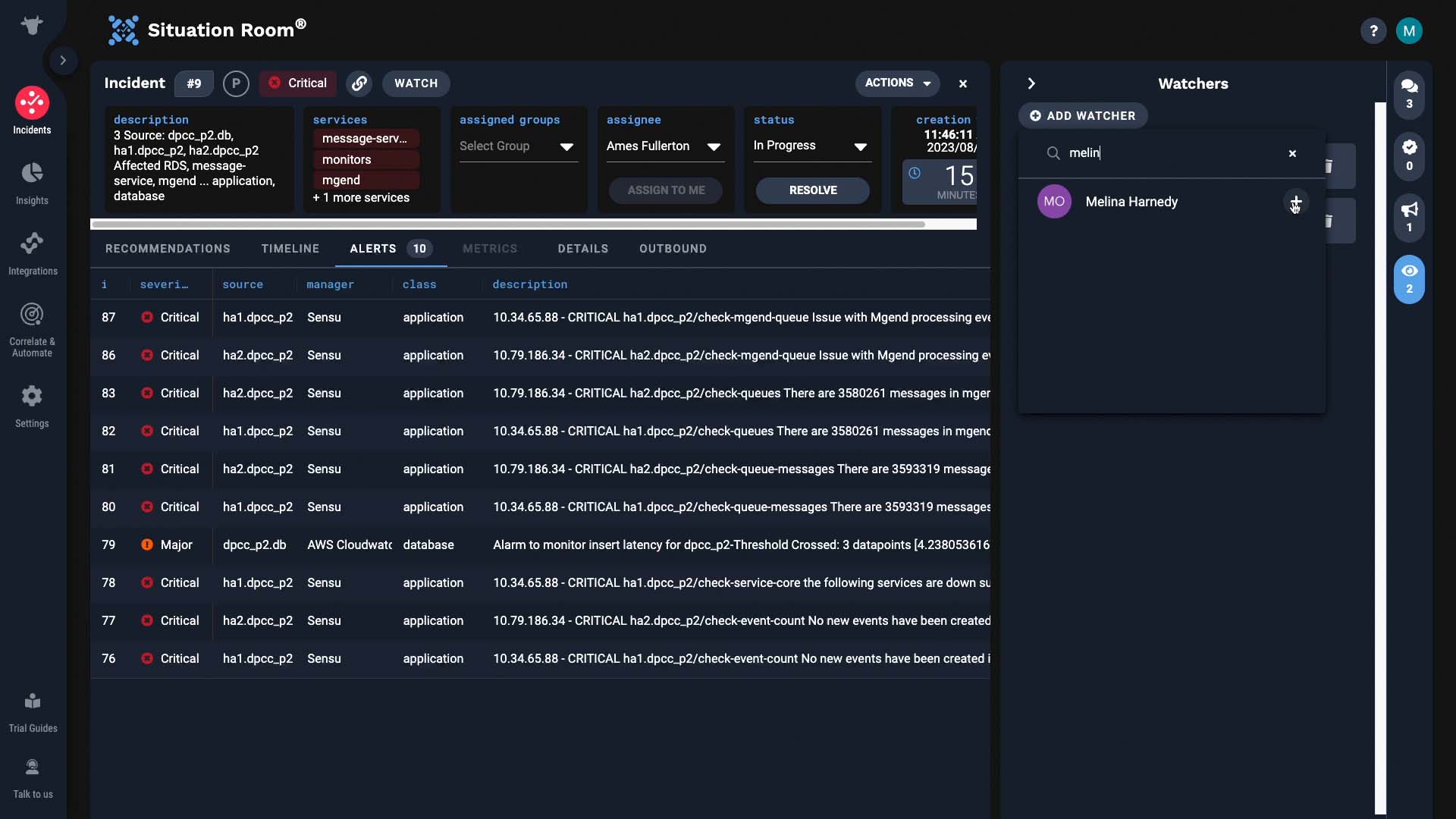Viewport: 1456px width, 819px height.
Task: Select Melina Harnedy in search results
Action: point(1172,202)
